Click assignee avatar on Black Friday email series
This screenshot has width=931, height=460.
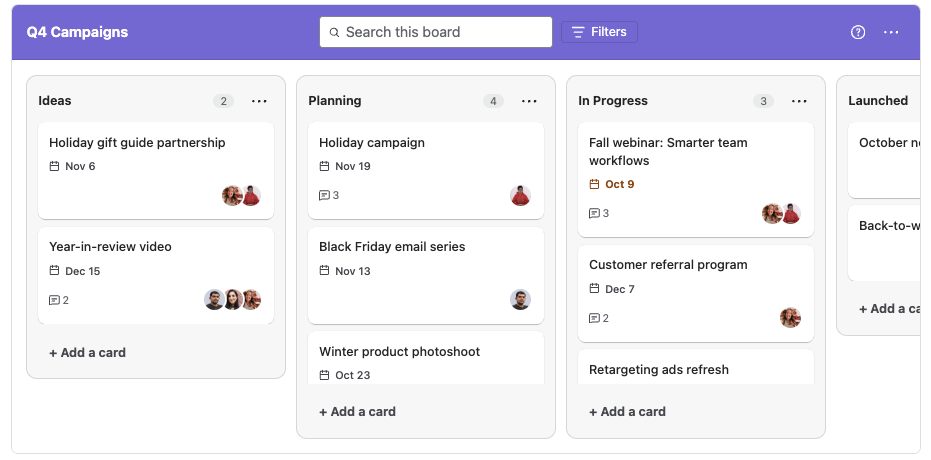(x=520, y=300)
